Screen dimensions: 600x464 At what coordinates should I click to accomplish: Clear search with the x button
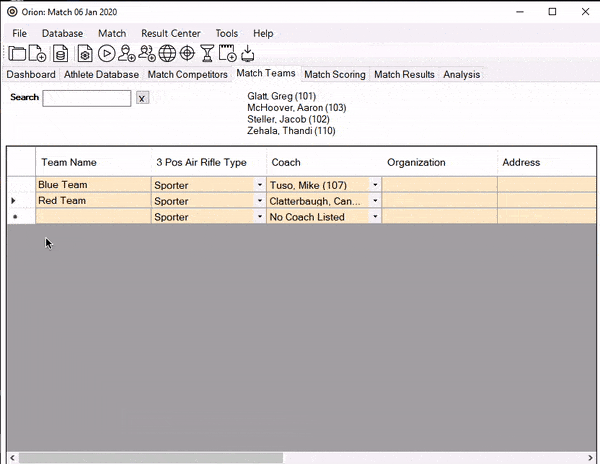[x=142, y=98]
